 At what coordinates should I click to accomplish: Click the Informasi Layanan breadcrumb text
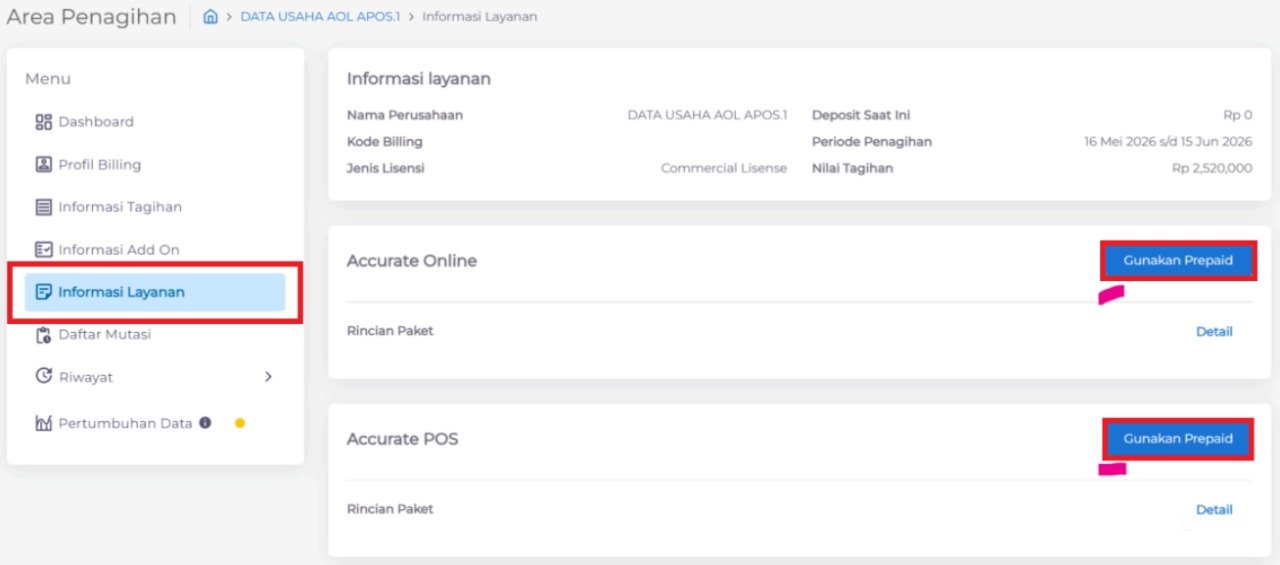(479, 17)
